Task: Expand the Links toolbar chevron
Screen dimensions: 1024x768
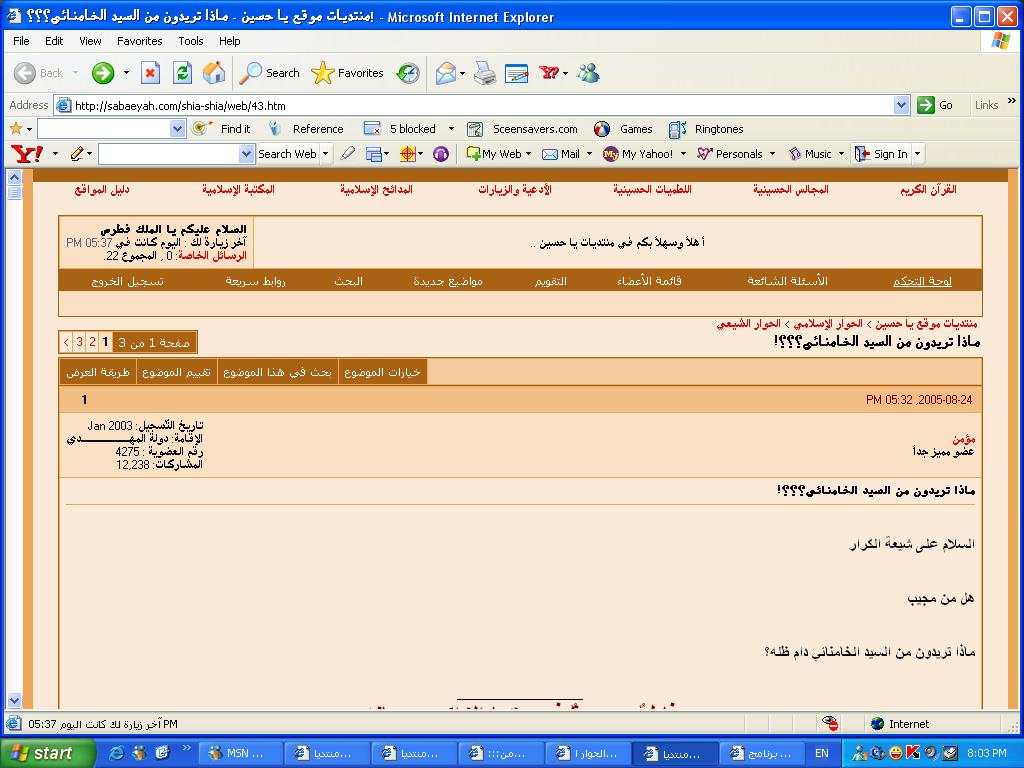Action: [x=1012, y=101]
